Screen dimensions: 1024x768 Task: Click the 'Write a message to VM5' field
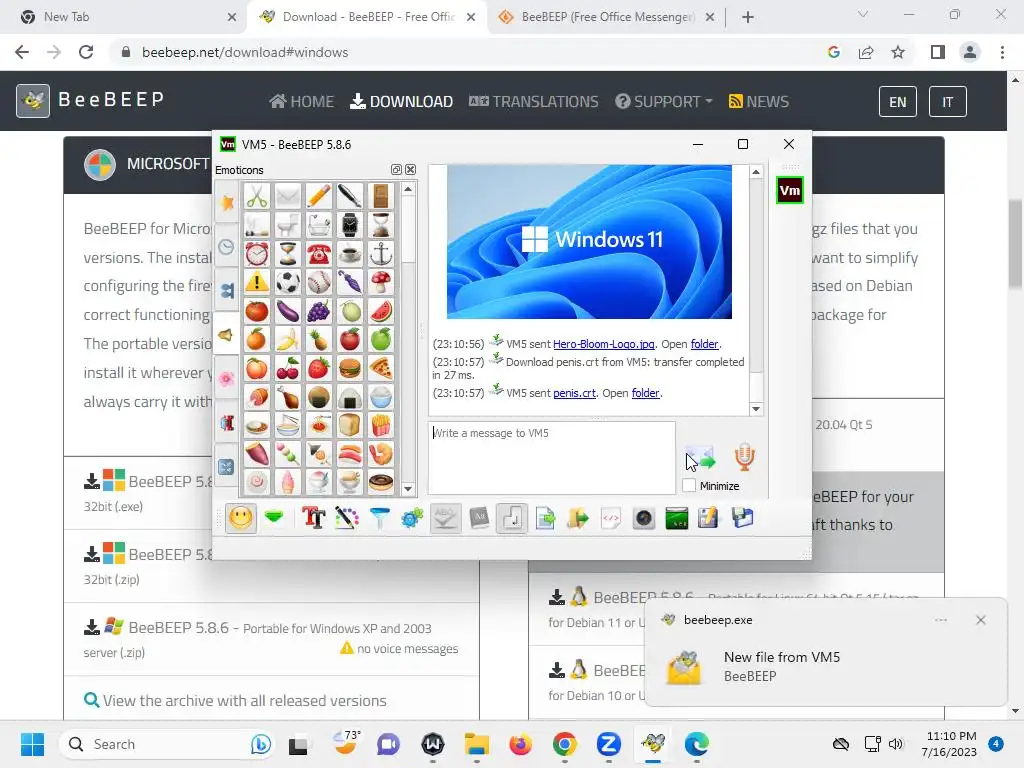click(552, 458)
